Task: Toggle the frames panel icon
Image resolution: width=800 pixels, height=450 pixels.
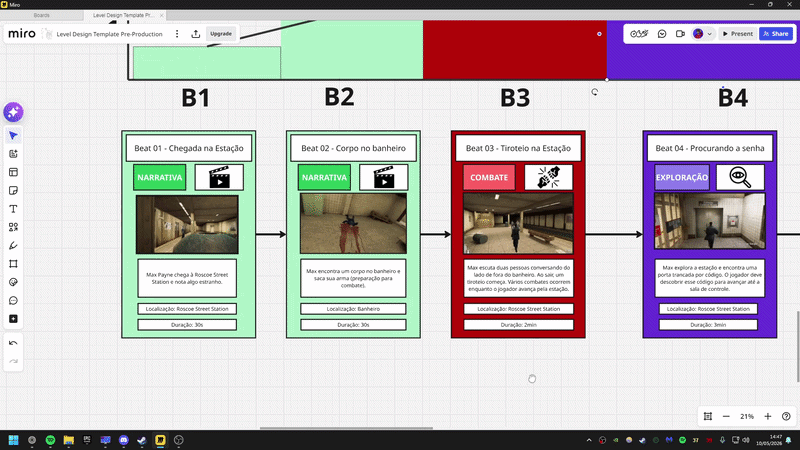Action: tap(708, 416)
